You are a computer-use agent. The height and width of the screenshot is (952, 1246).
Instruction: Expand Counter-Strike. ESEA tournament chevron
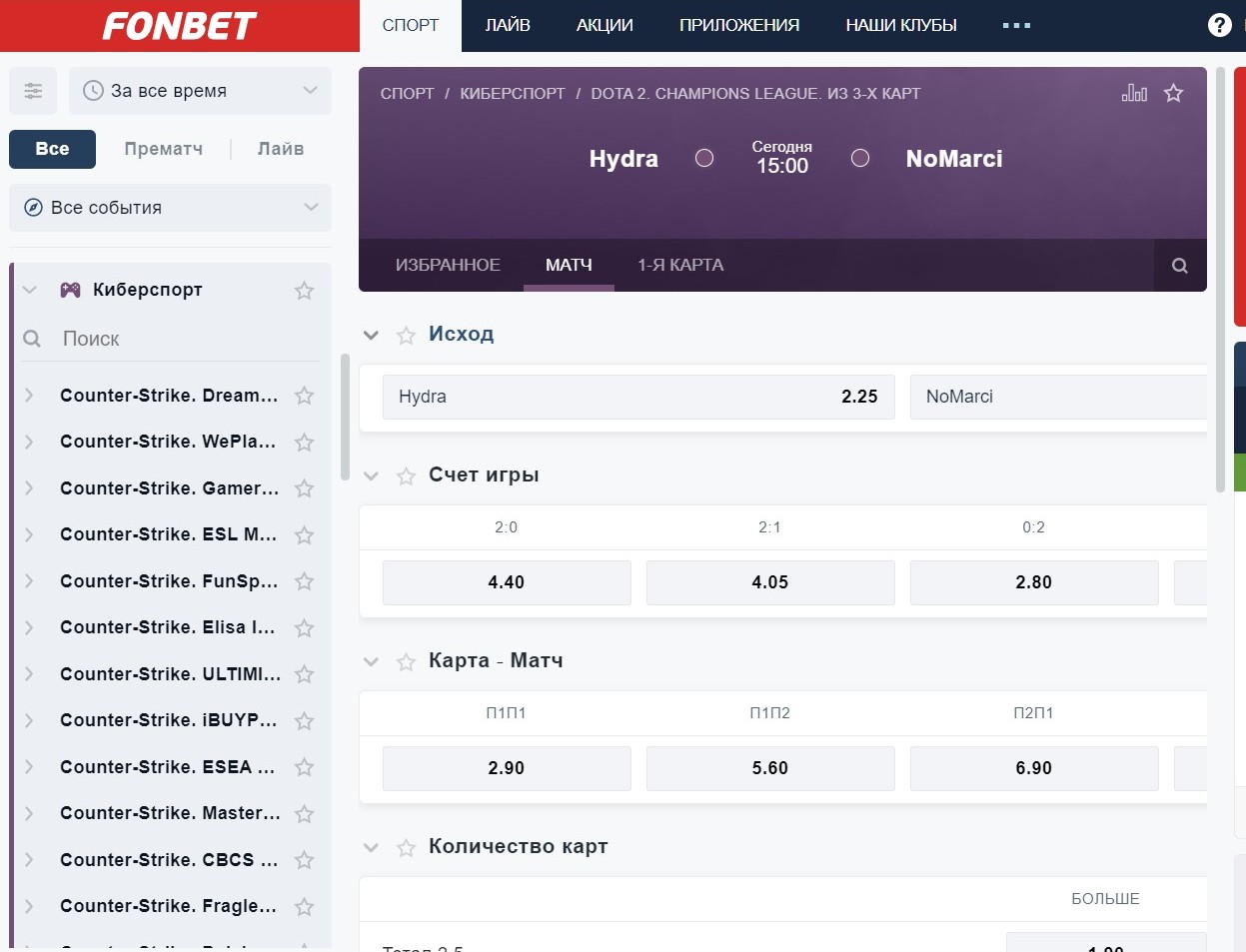[29, 767]
